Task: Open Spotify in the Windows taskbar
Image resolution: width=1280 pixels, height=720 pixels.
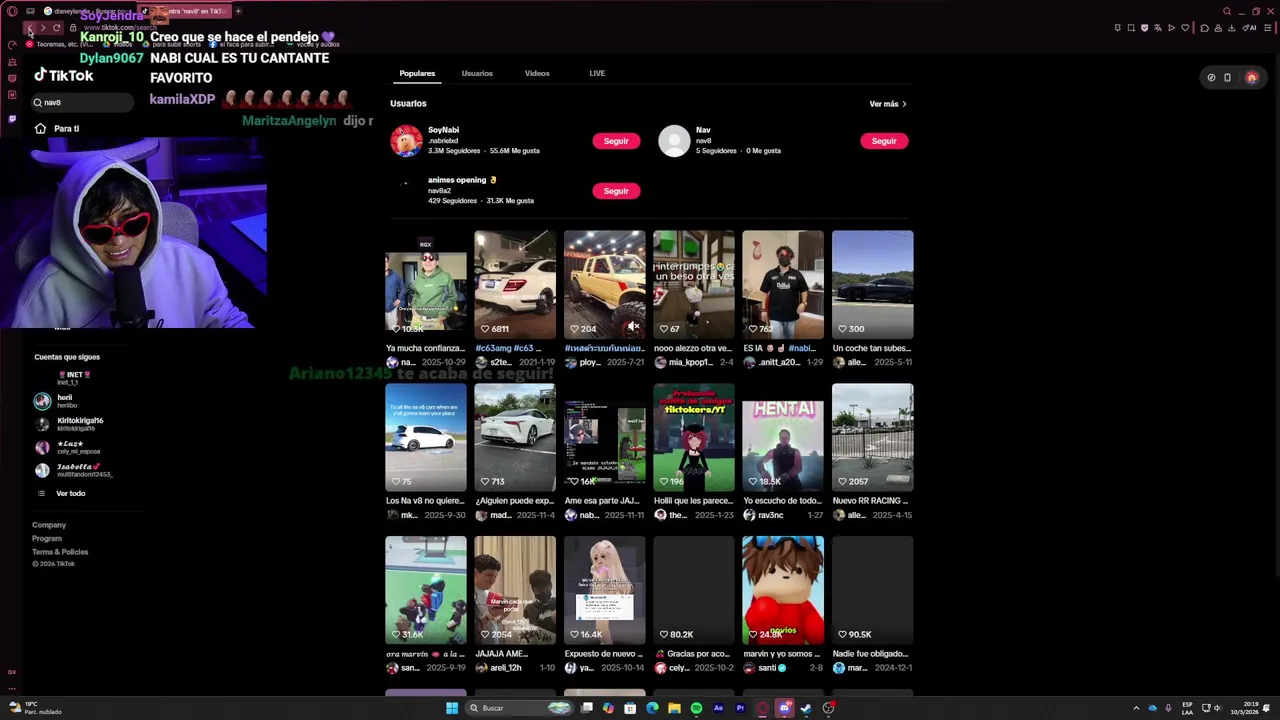Action: click(696, 708)
